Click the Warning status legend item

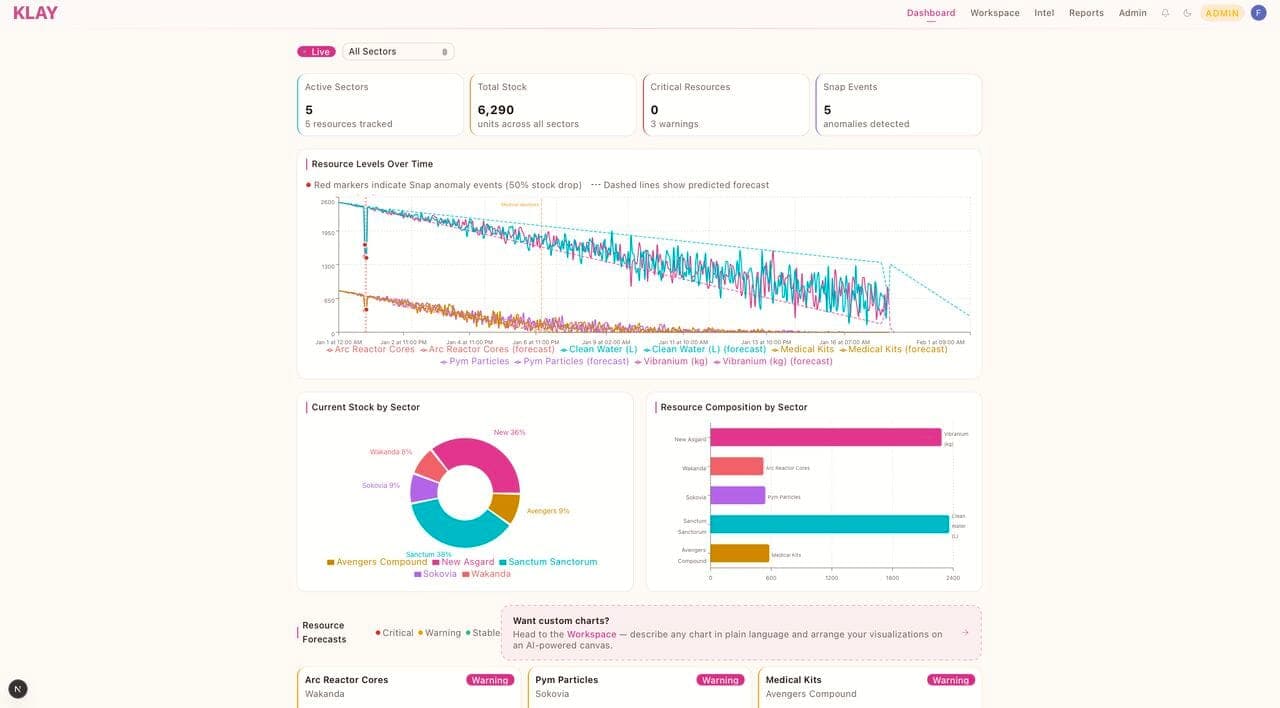(440, 633)
